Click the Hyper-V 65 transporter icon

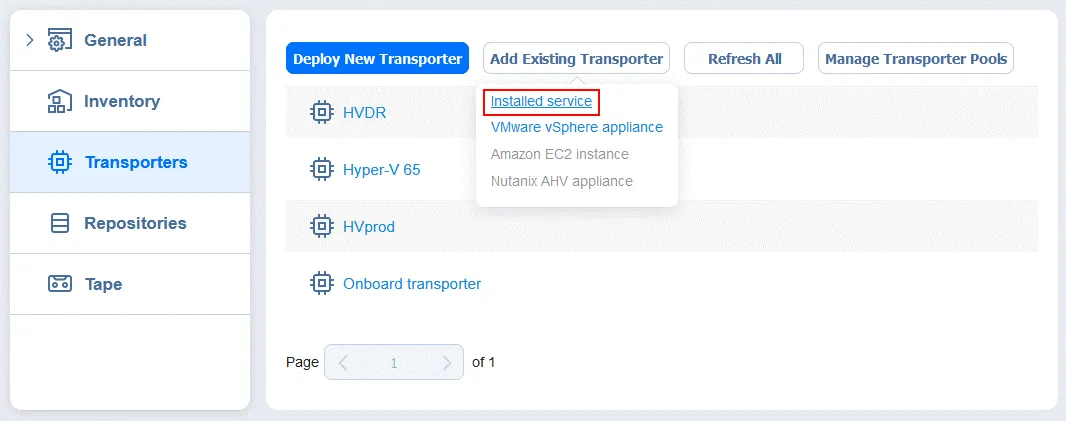[321, 170]
